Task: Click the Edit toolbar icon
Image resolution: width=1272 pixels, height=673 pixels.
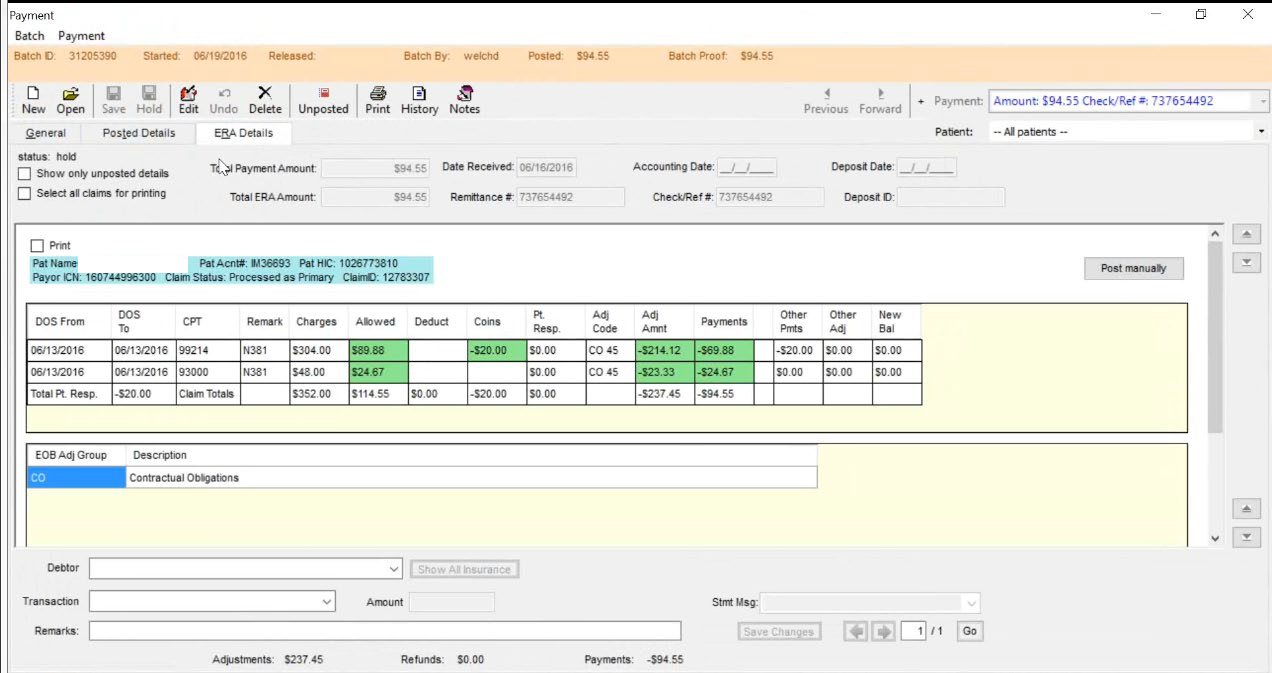Action: [x=188, y=99]
